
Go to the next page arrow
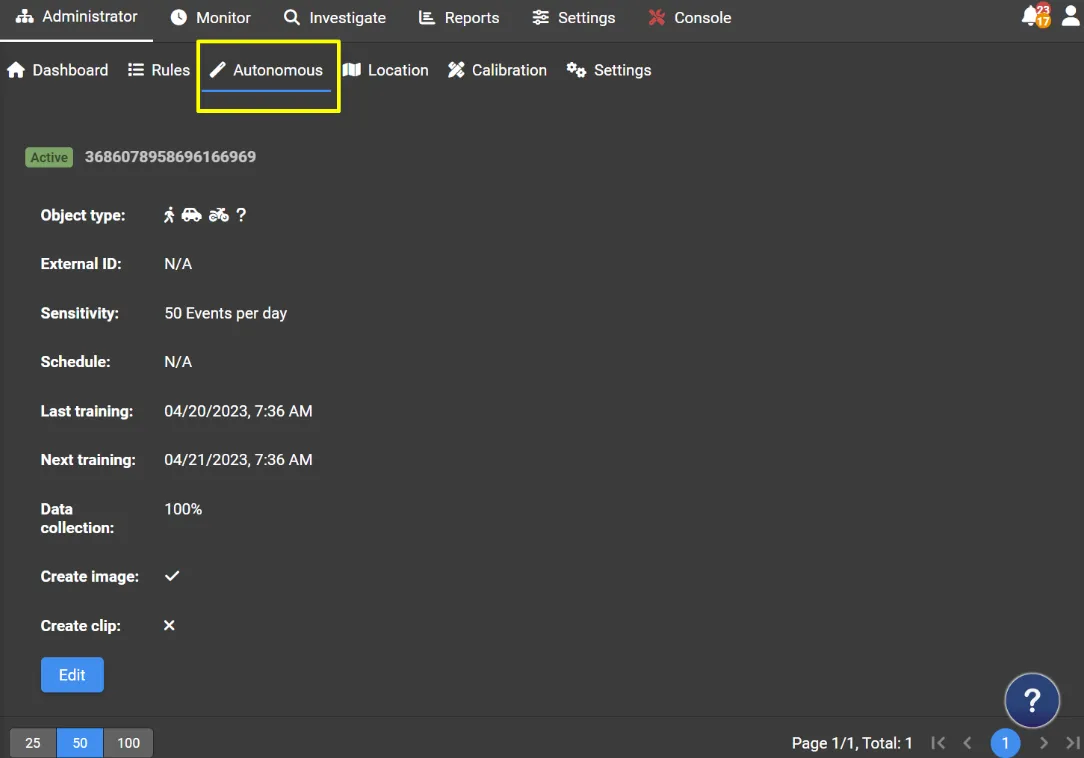point(1043,743)
